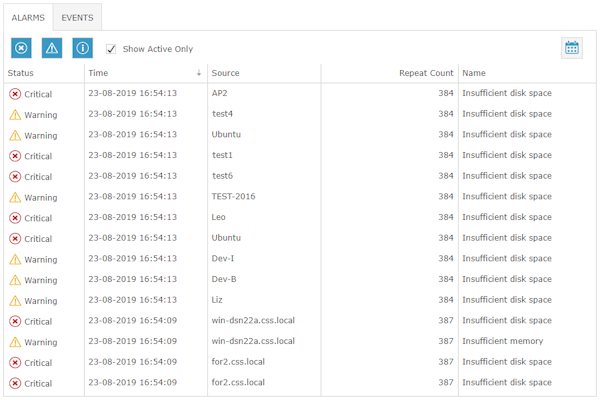The image size is (600, 400).
Task: Click warning icon in Insufficient memory row
Action: pos(15,342)
